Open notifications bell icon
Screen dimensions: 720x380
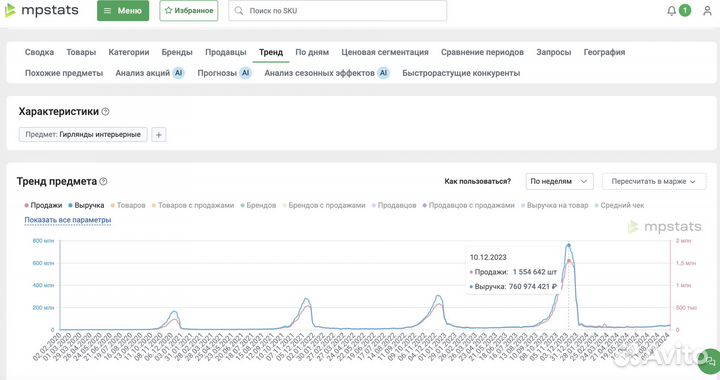click(671, 11)
